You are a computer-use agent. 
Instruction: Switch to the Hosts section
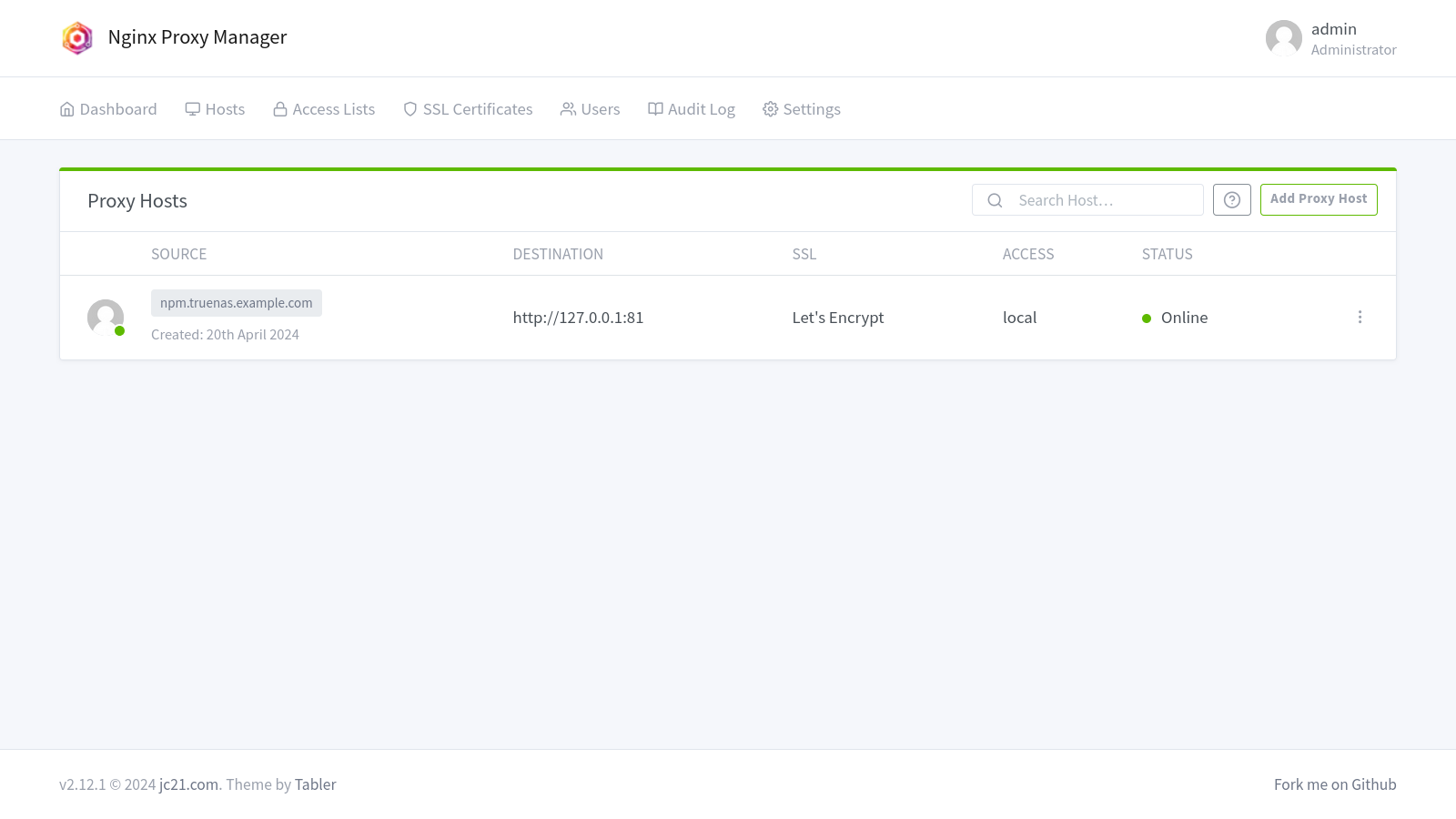(x=224, y=108)
